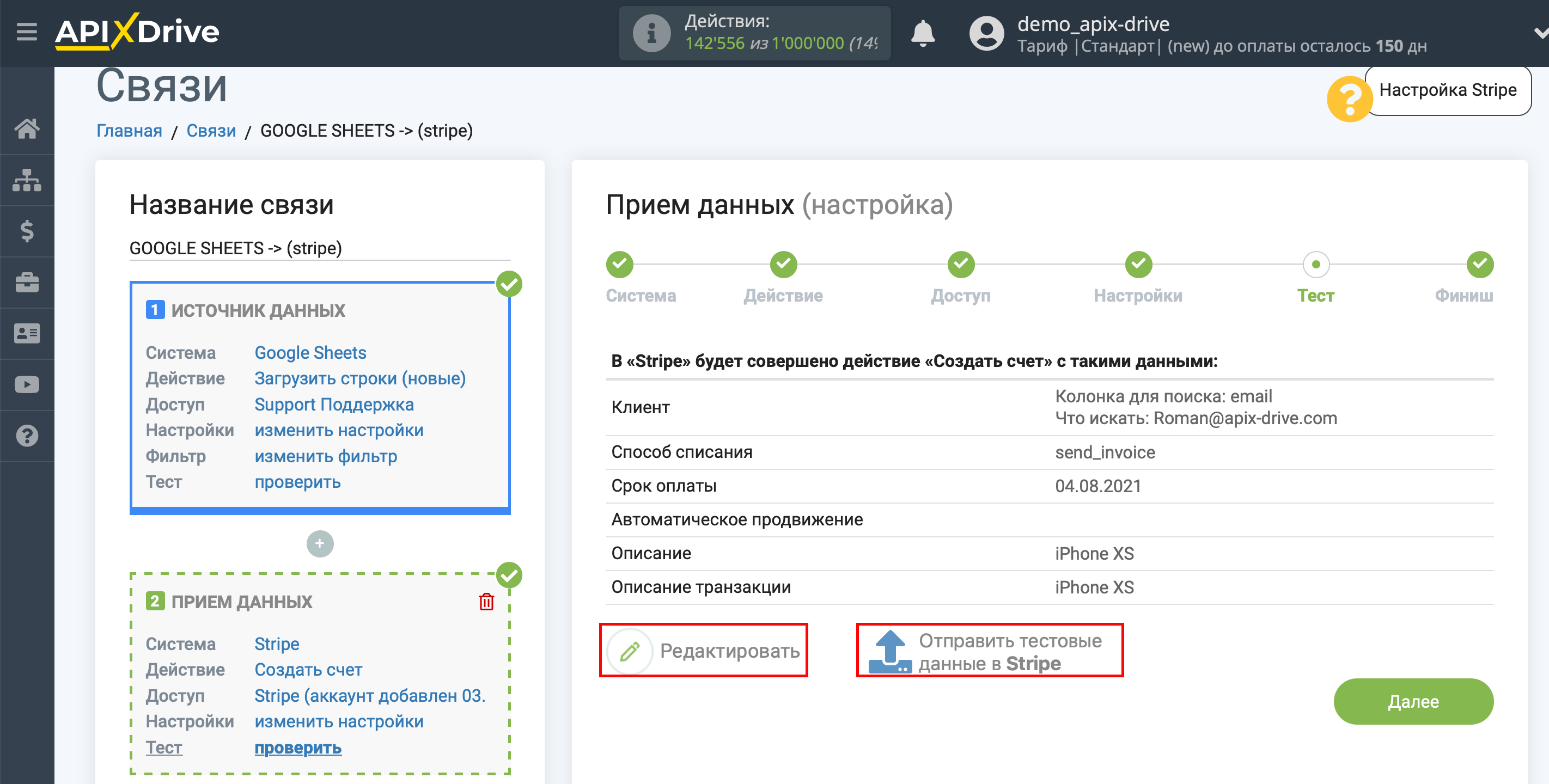Click the 04.08.2021 date value
The width and height of the screenshot is (1549, 784).
click(1098, 486)
